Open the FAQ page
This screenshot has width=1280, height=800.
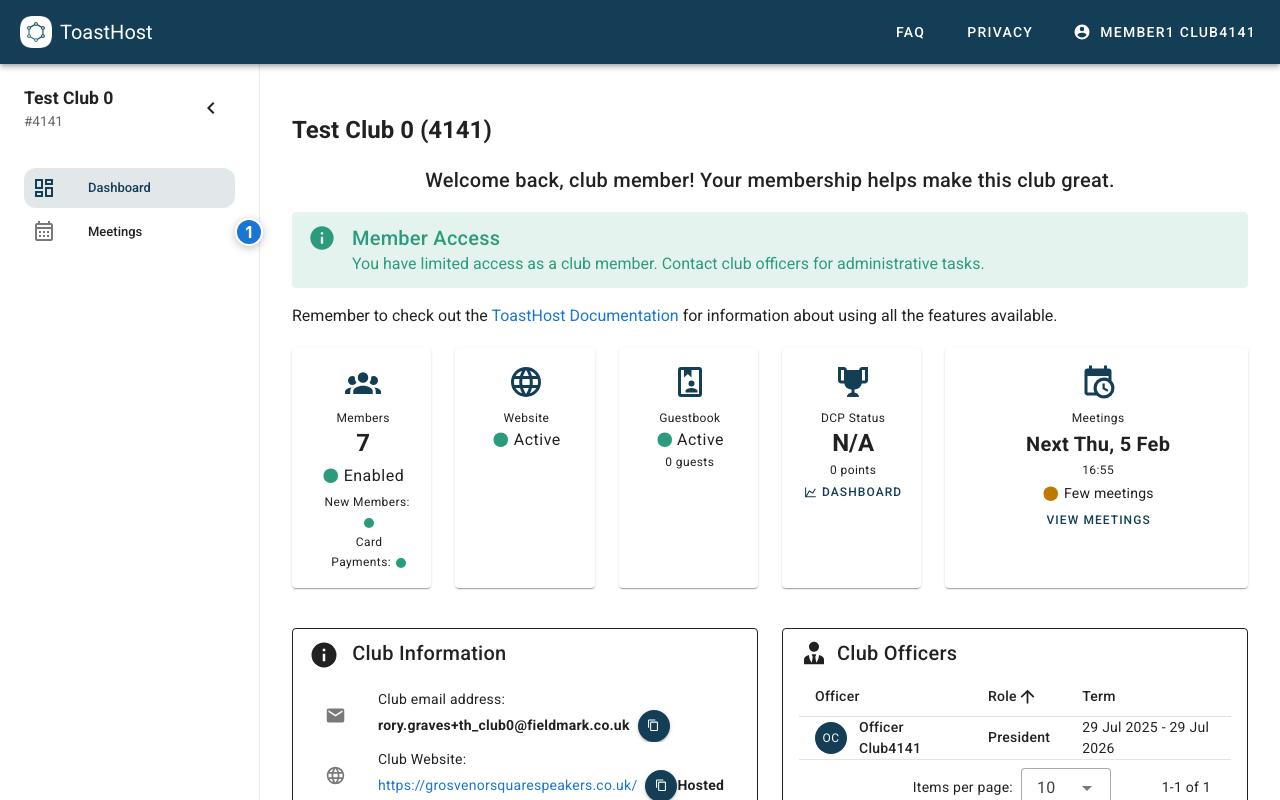[x=910, y=31]
